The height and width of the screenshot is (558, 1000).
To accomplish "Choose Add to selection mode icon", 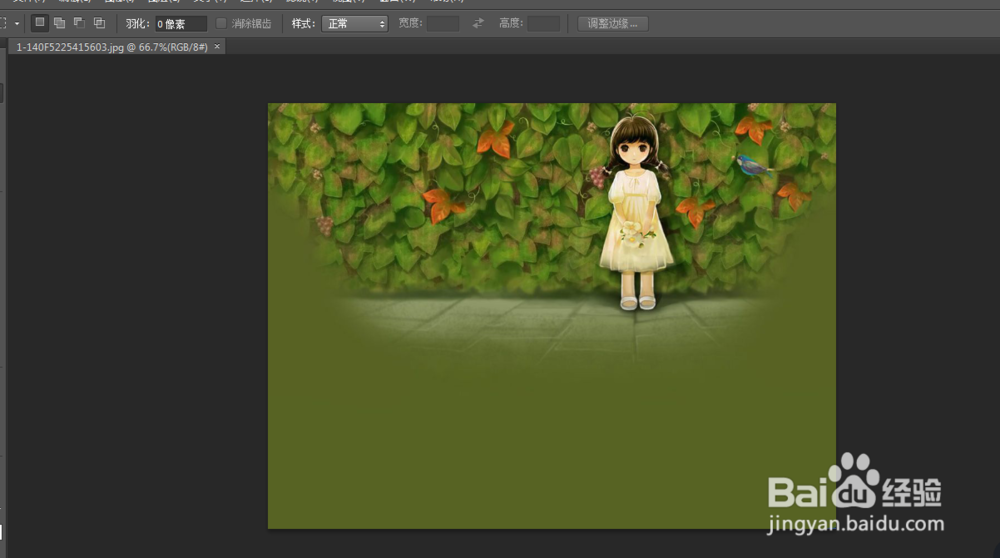I will click(x=59, y=23).
